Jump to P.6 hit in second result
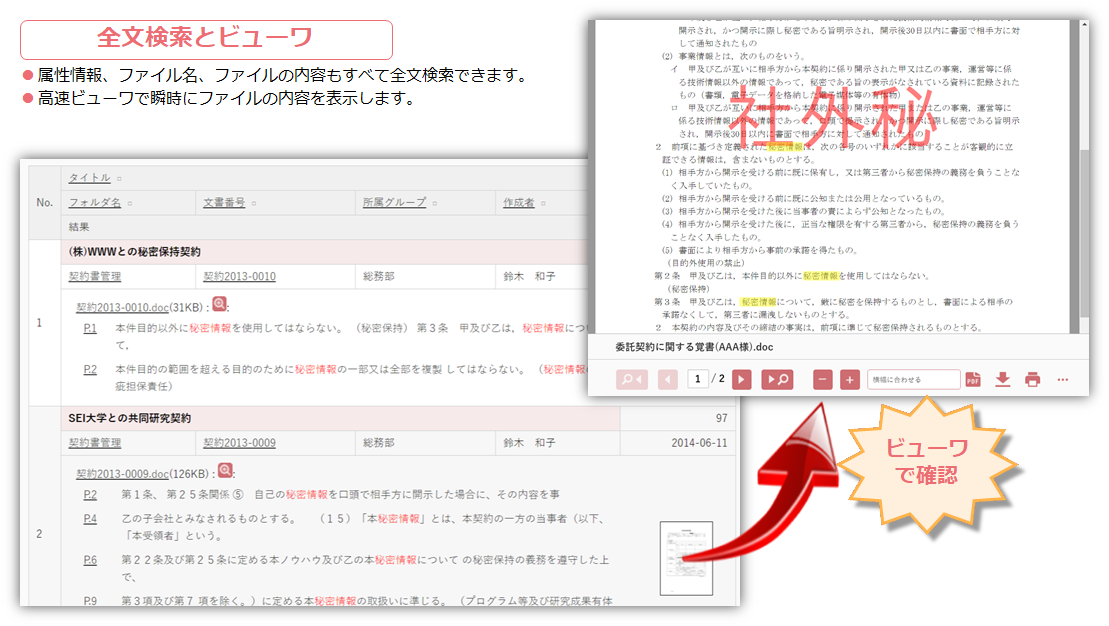 coord(90,560)
